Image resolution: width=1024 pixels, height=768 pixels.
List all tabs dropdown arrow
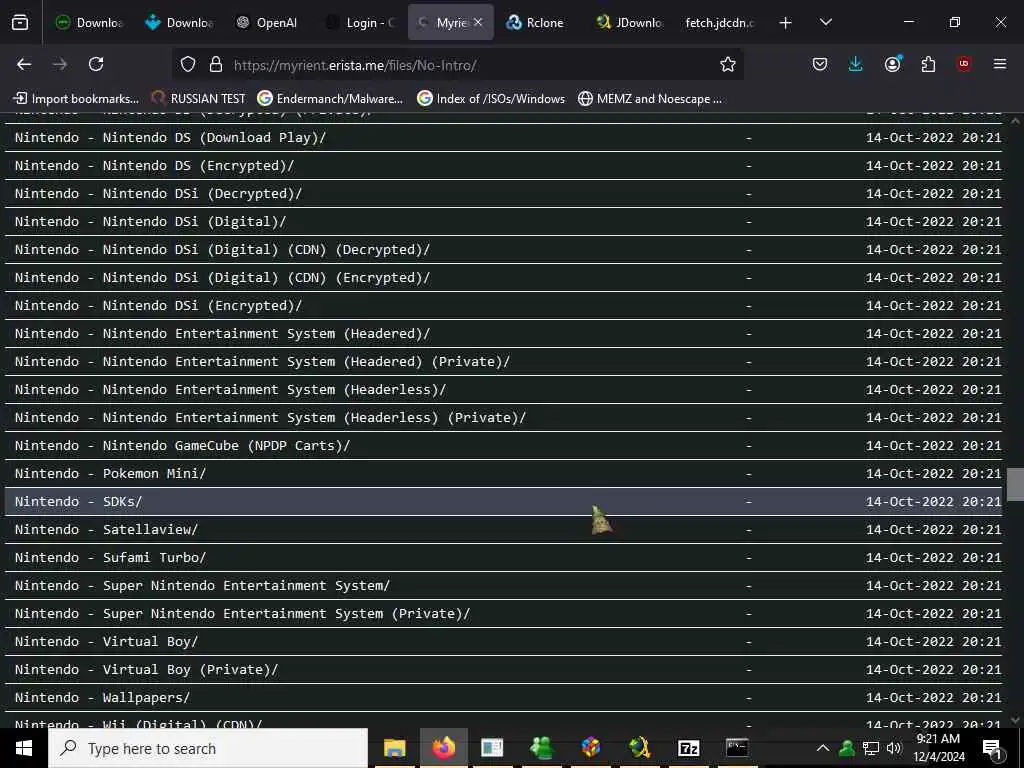tap(825, 23)
